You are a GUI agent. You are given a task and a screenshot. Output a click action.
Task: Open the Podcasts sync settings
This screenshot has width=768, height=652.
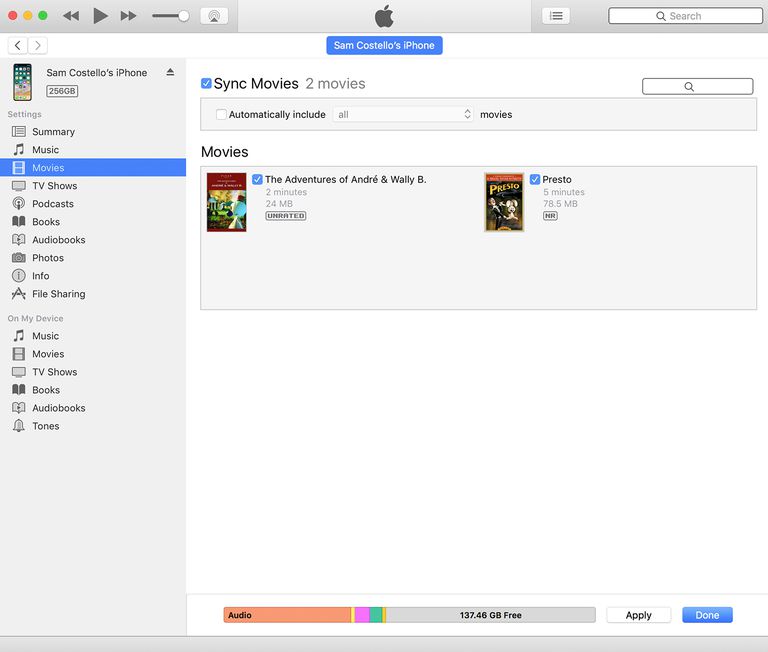pos(93,204)
